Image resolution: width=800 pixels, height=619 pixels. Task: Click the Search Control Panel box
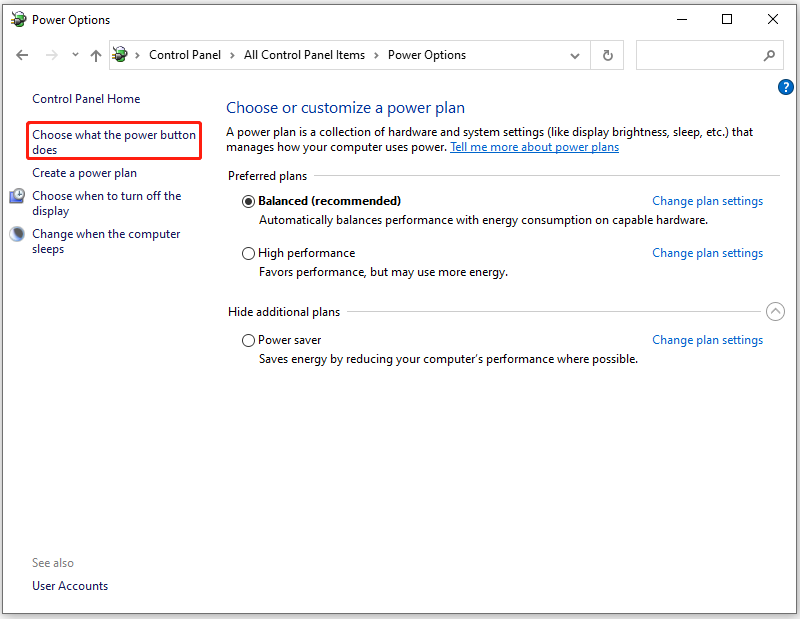click(709, 55)
